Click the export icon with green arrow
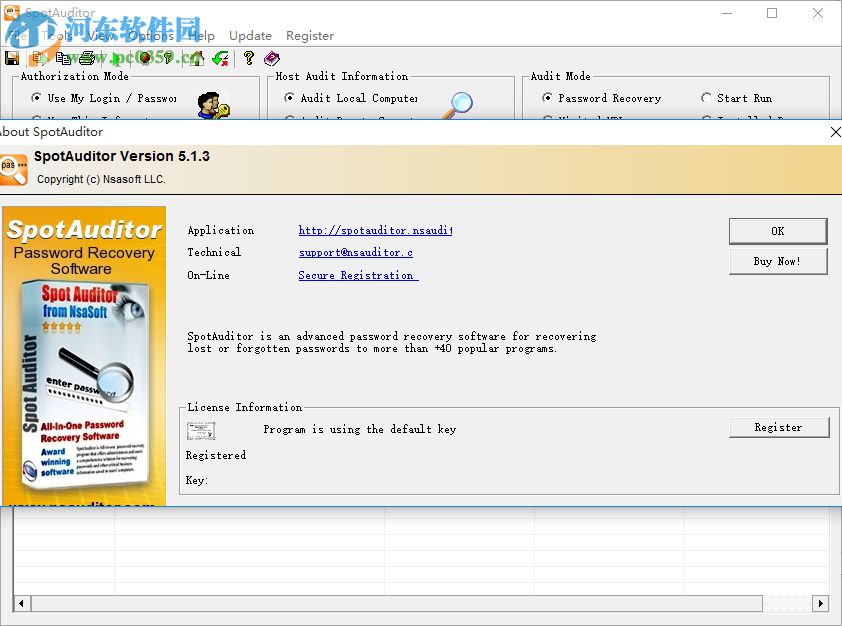This screenshot has width=842, height=626. tap(38, 57)
